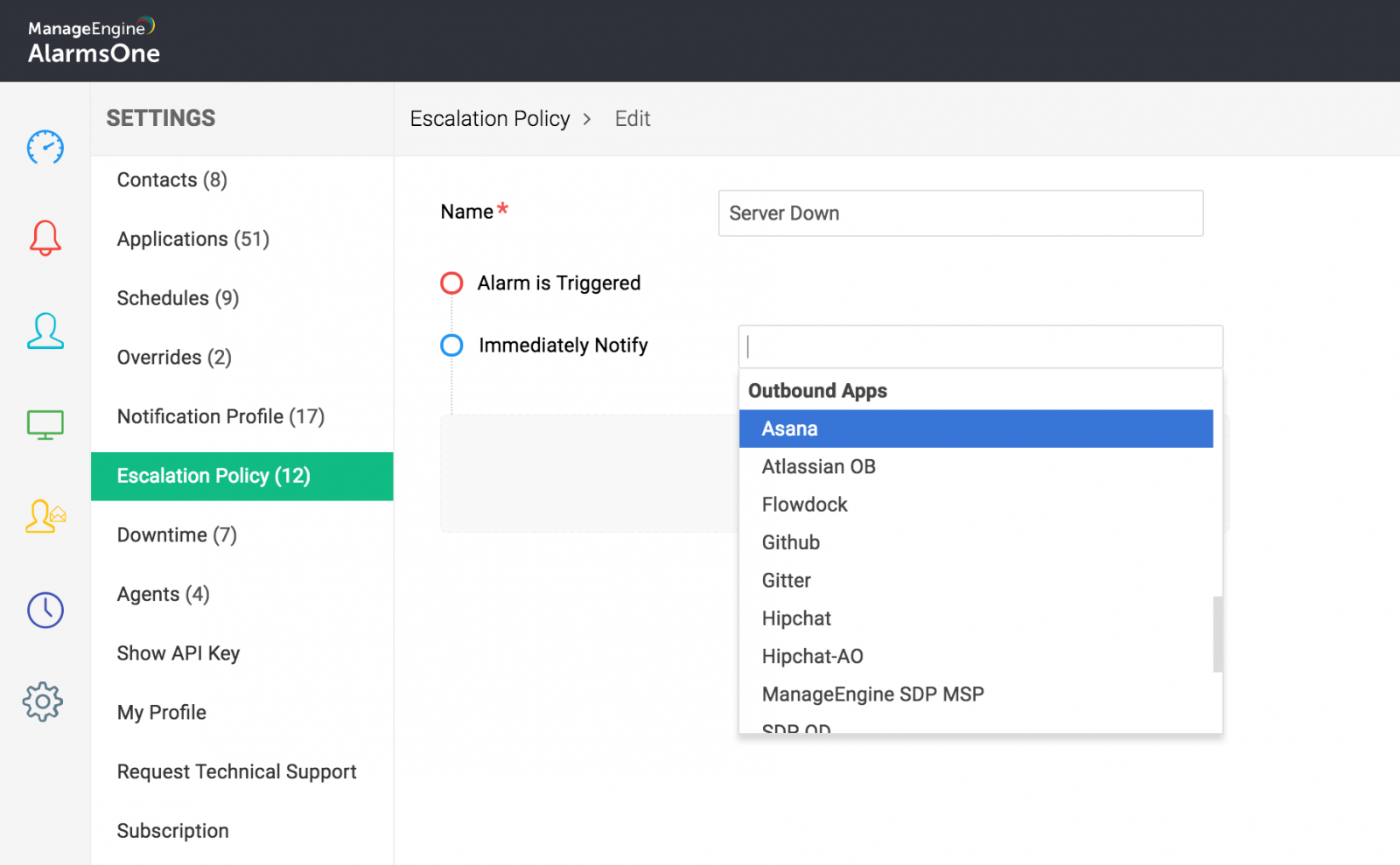Open the settings gear icon

pos(43,701)
